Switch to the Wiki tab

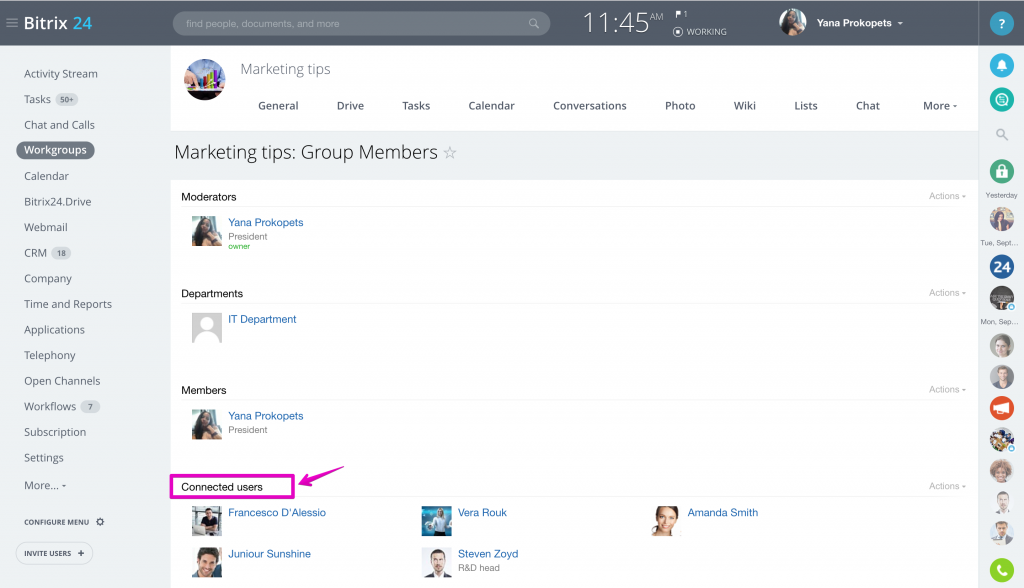click(x=744, y=106)
